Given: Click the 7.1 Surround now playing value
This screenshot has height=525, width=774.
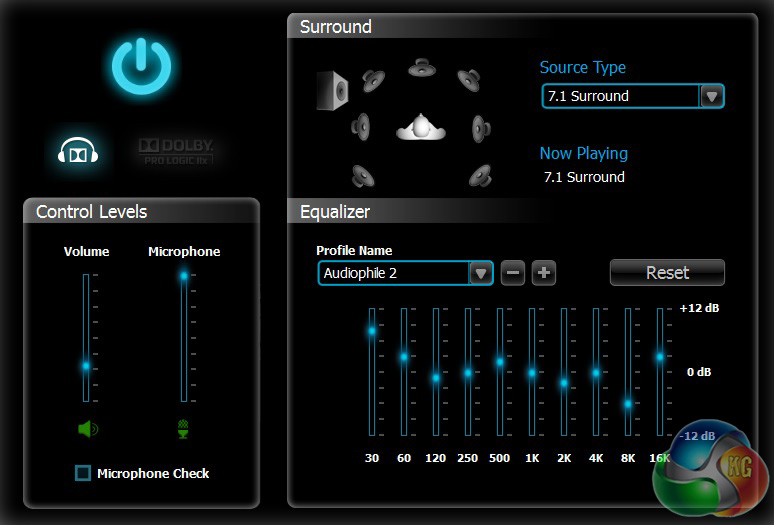Looking at the screenshot, I should (584, 177).
